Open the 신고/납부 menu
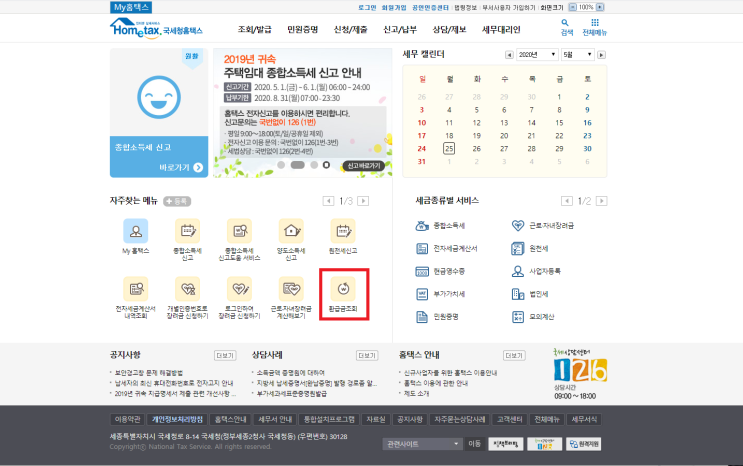The width and height of the screenshot is (743, 466). pos(400,29)
